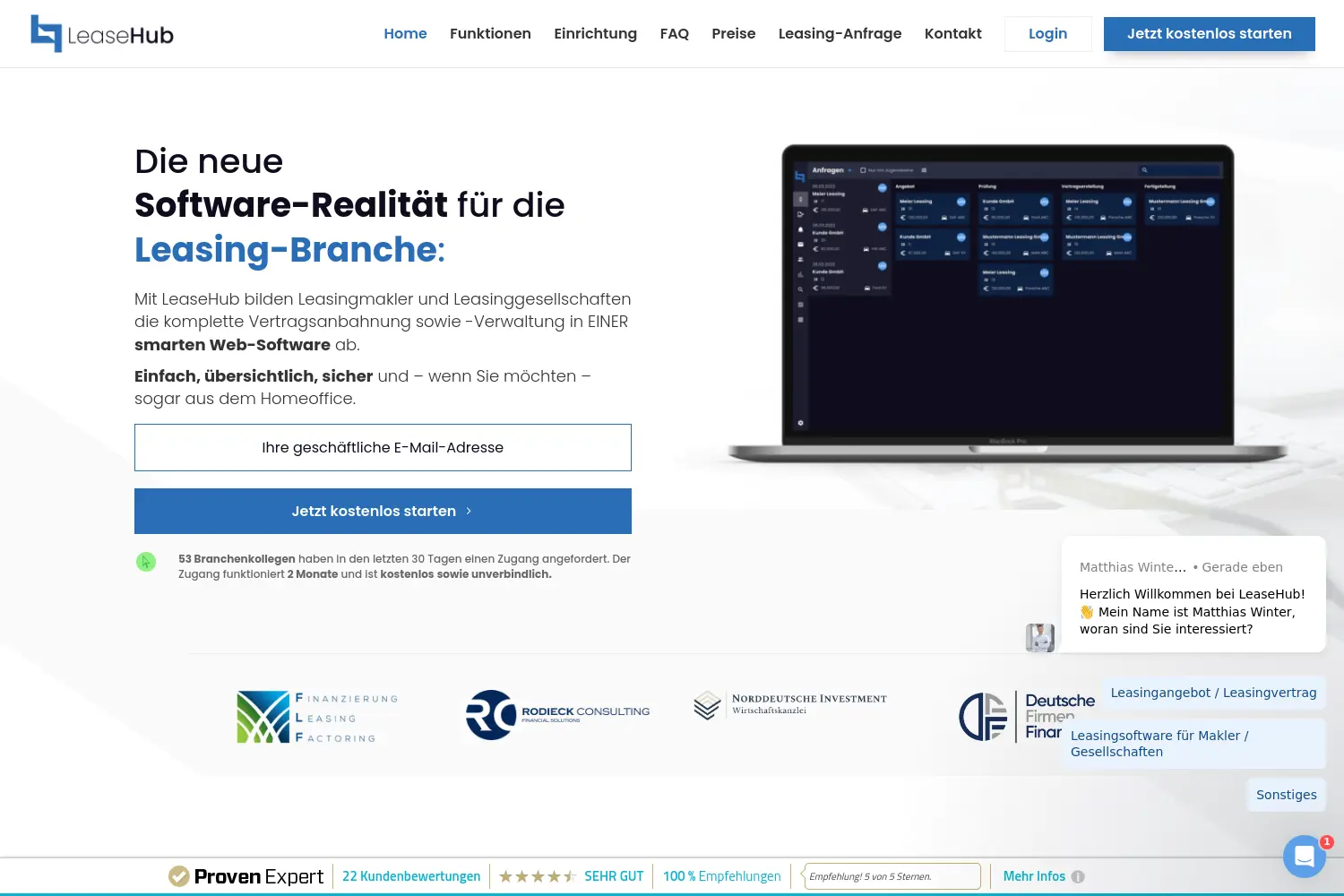Choose the 'Sonstiges' chat option
The image size is (1344, 896).
(1286, 795)
